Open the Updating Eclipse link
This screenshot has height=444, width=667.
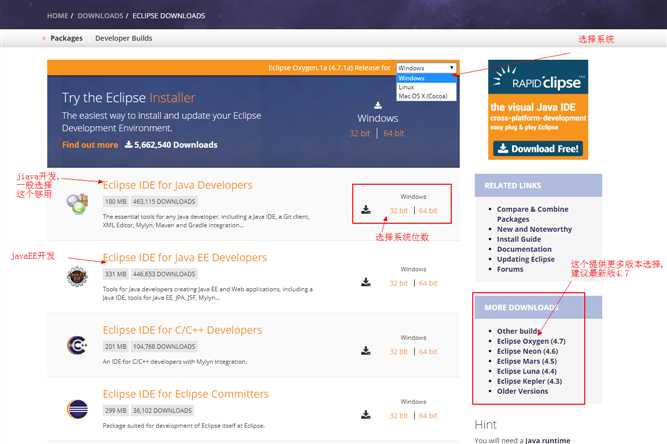coord(526,259)
